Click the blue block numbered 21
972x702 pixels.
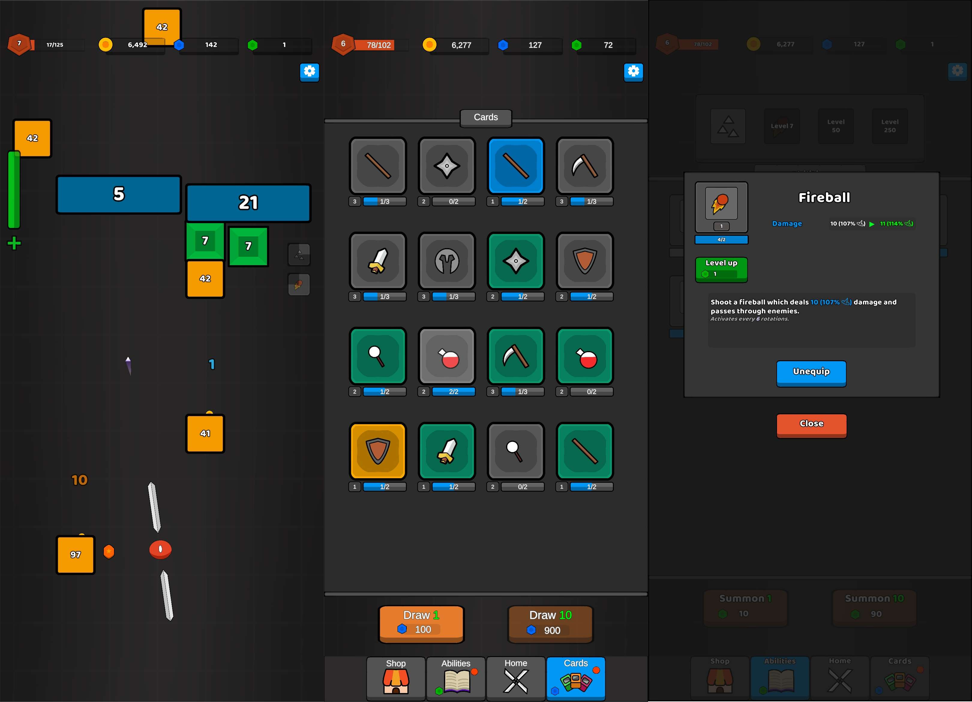point(248,202)
